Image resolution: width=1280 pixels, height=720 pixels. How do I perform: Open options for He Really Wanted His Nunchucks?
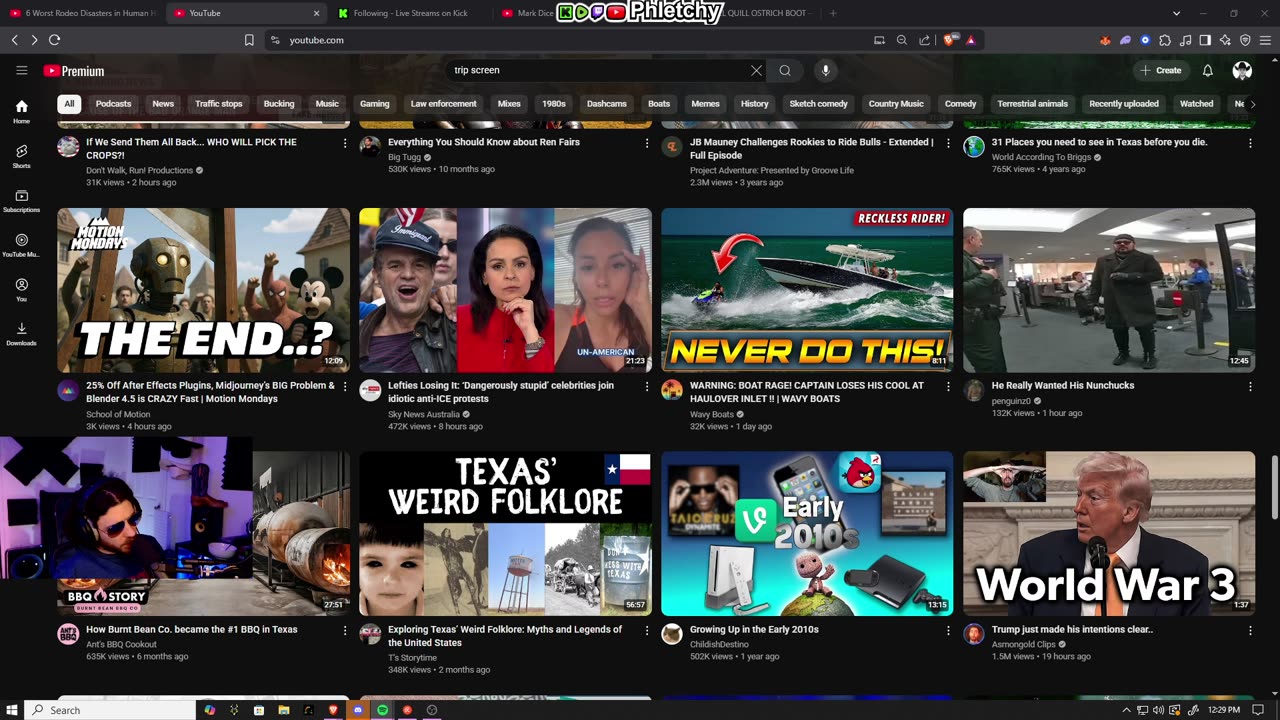click(x=1250, y=386)
